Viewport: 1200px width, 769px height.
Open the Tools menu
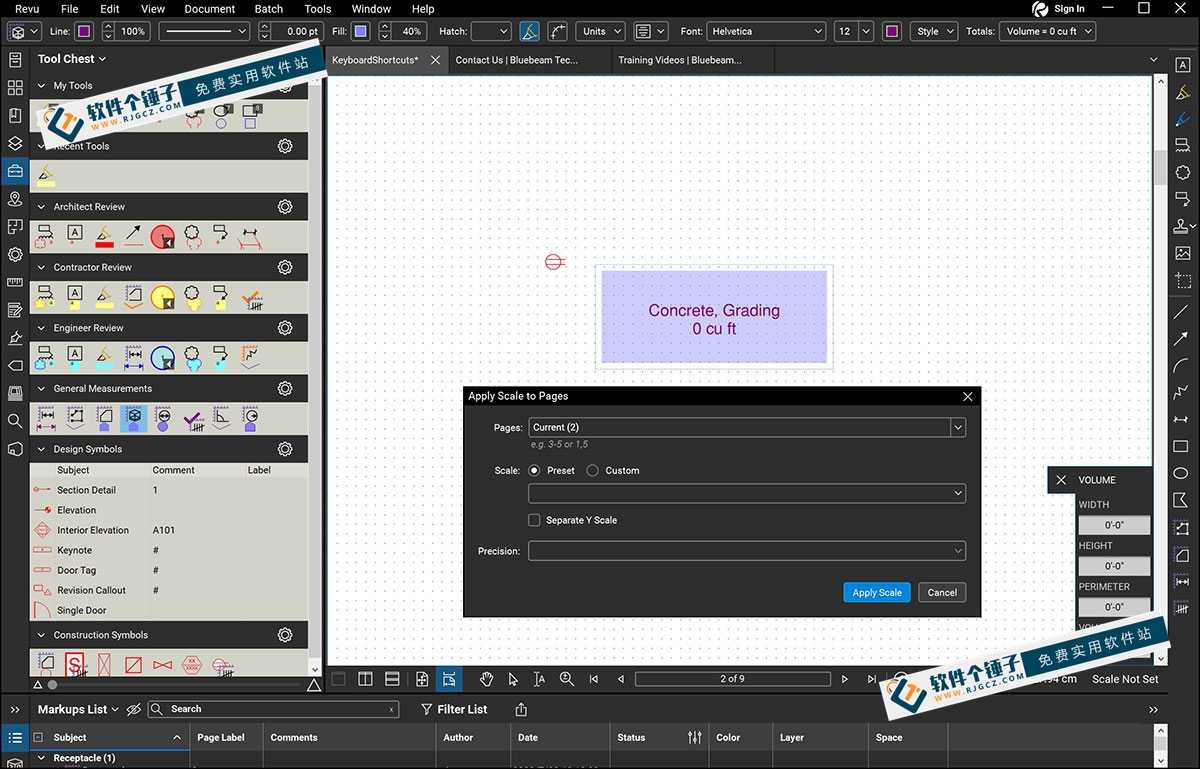pos(318,9)
